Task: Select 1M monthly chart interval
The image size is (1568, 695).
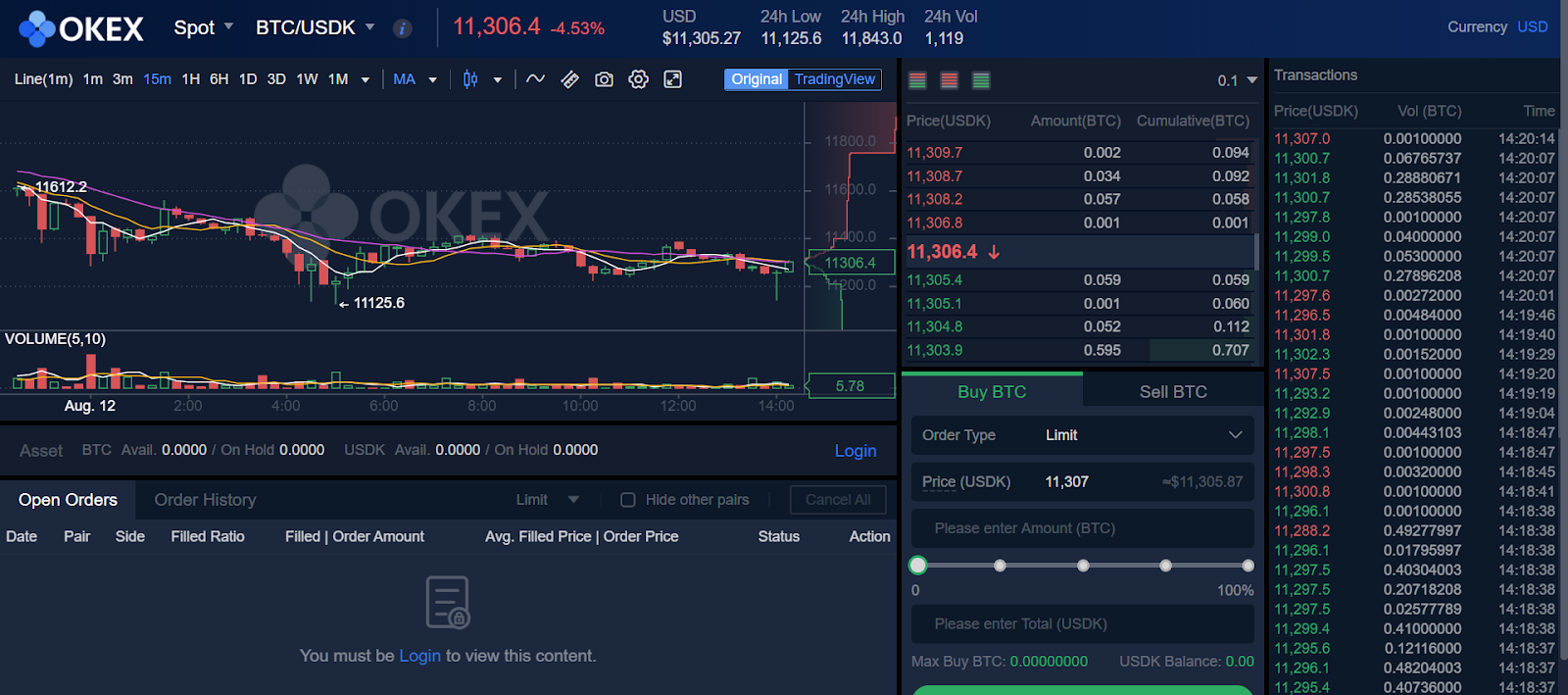Action: (x=338, y=79)
